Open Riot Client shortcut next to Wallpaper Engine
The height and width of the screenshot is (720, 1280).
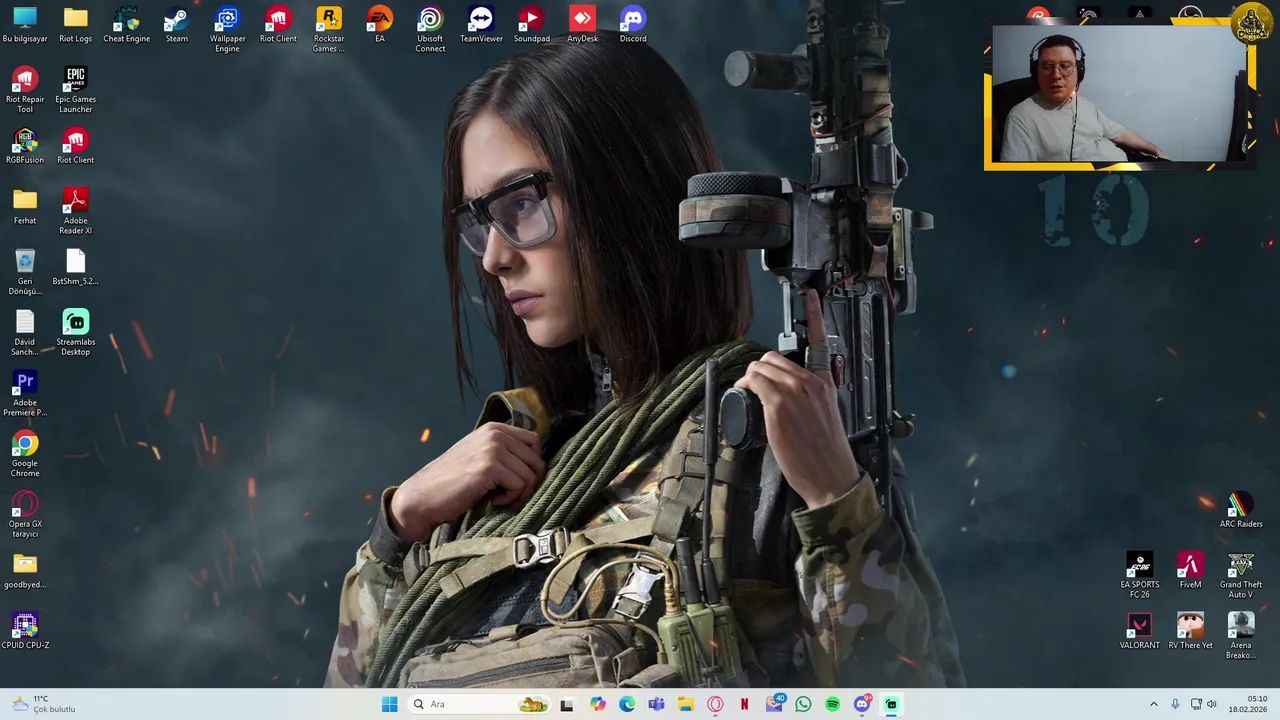[278, 25]
